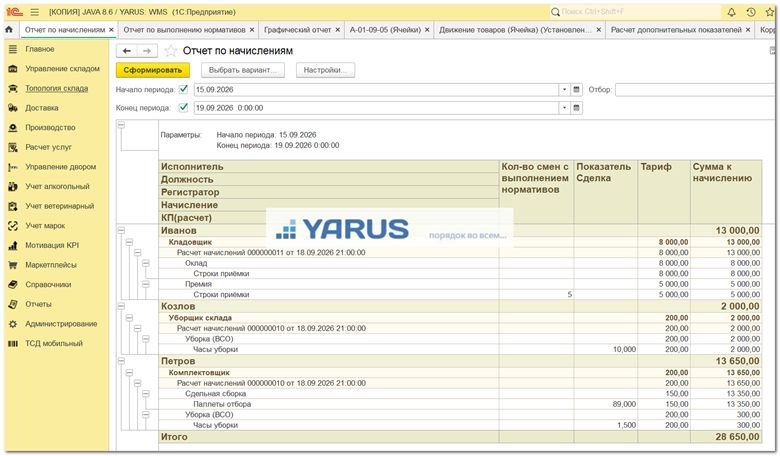Click the home page icon tab
Image resolution: width=780 pixels, height=456 pixels.
(9, 30)
